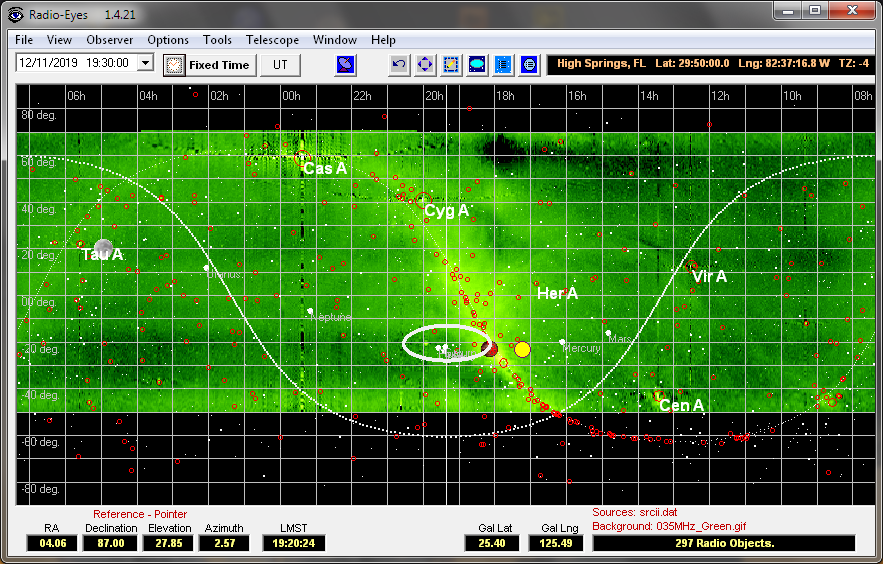Click the yellow Sun marker on map
This screenshot has height=564, width=883.
tap(522, 349)
